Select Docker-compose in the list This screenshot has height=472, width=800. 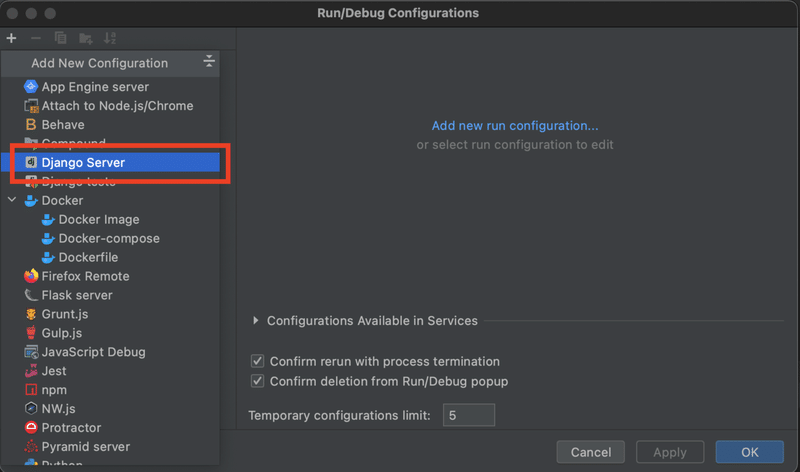coord(108,238)
